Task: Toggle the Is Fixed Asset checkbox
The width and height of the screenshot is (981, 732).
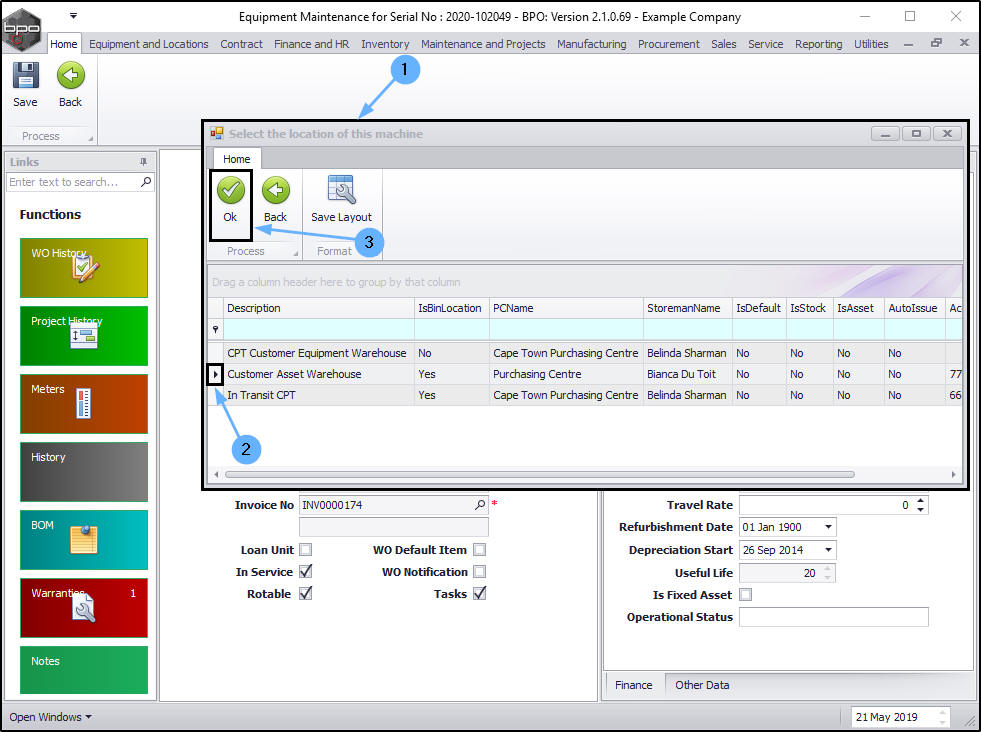Action: point(746,594)
